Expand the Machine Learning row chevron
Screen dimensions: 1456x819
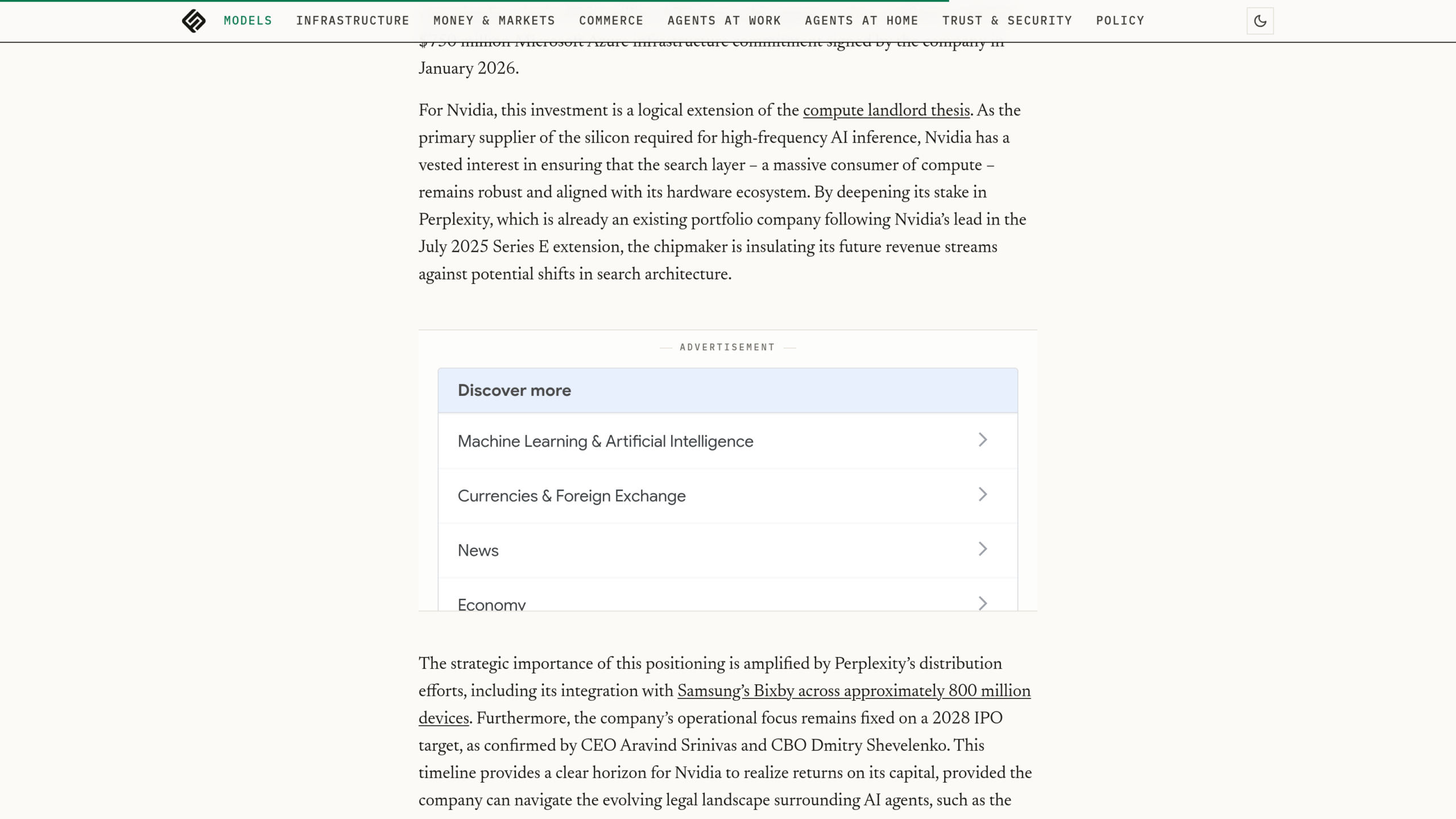(x=983, y=440)
